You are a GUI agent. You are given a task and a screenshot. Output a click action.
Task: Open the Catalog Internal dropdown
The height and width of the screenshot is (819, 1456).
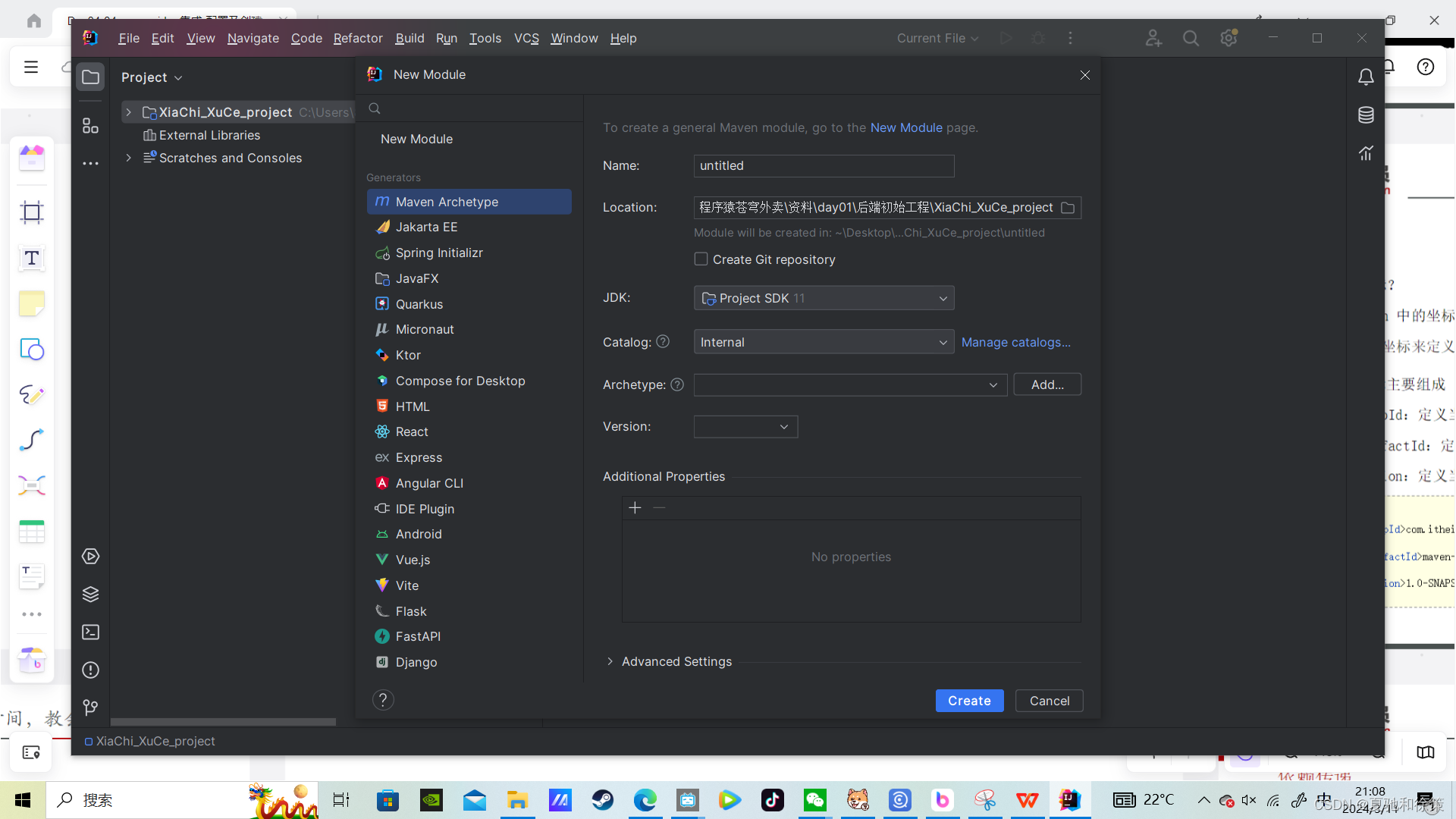coord(824,342)
